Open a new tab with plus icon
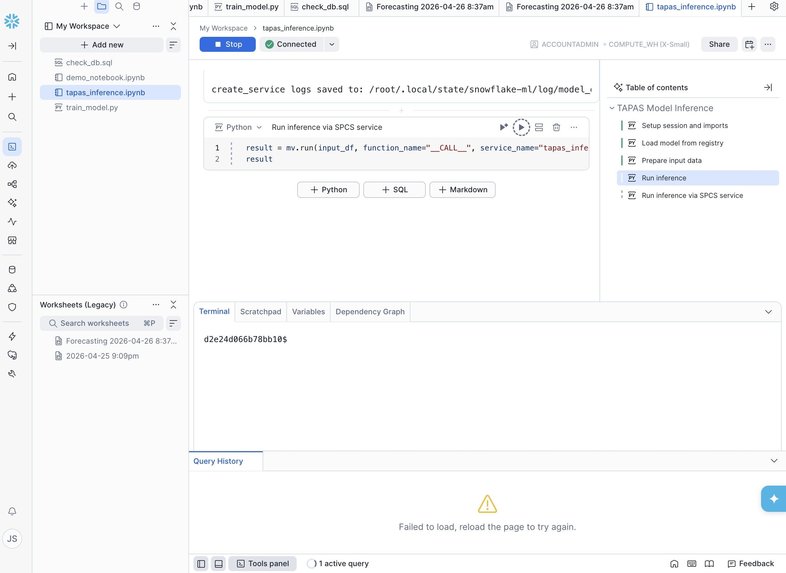 751,7
